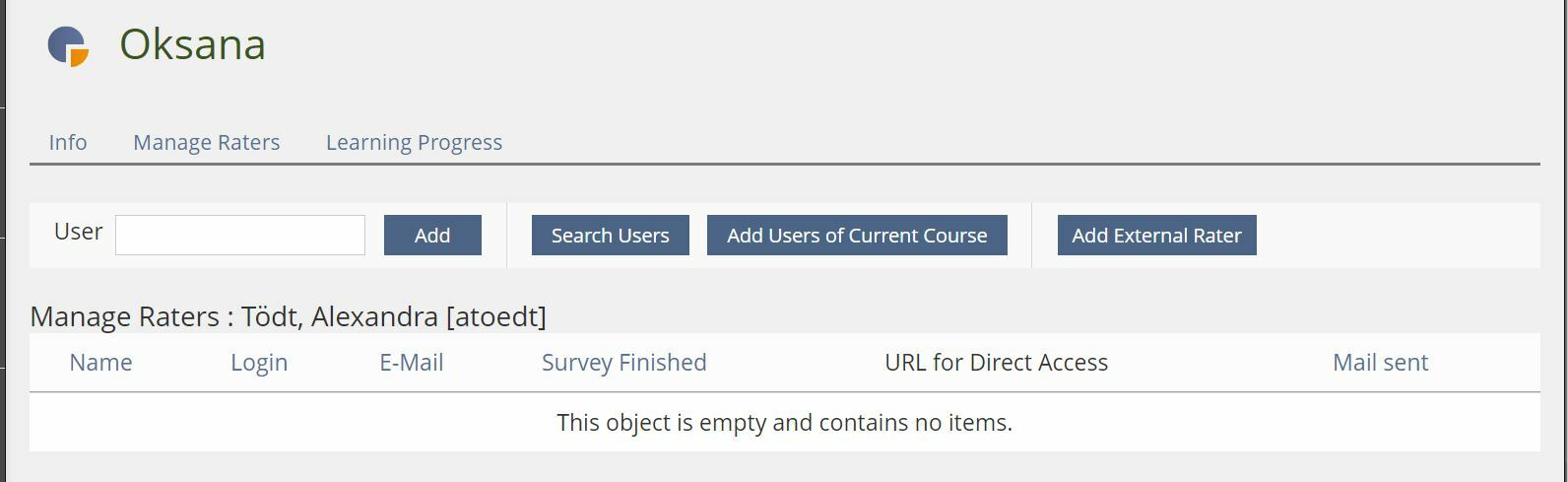Click the Tödt, Alexandra table heading
1568x482 pixels.
coord(288,316)
